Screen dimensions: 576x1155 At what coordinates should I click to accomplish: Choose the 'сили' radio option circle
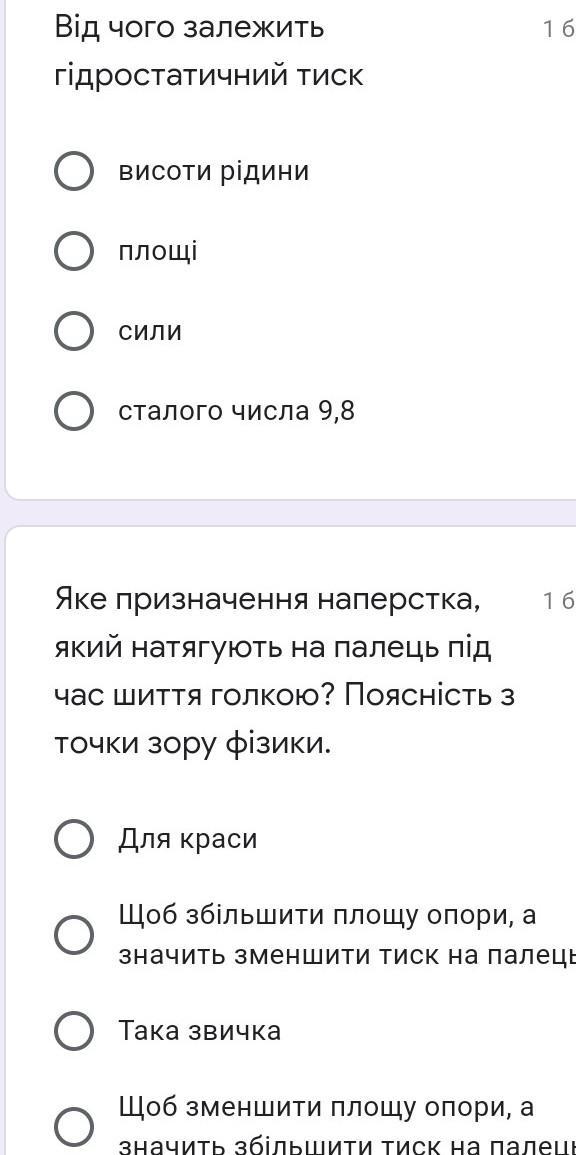(74, 331)
